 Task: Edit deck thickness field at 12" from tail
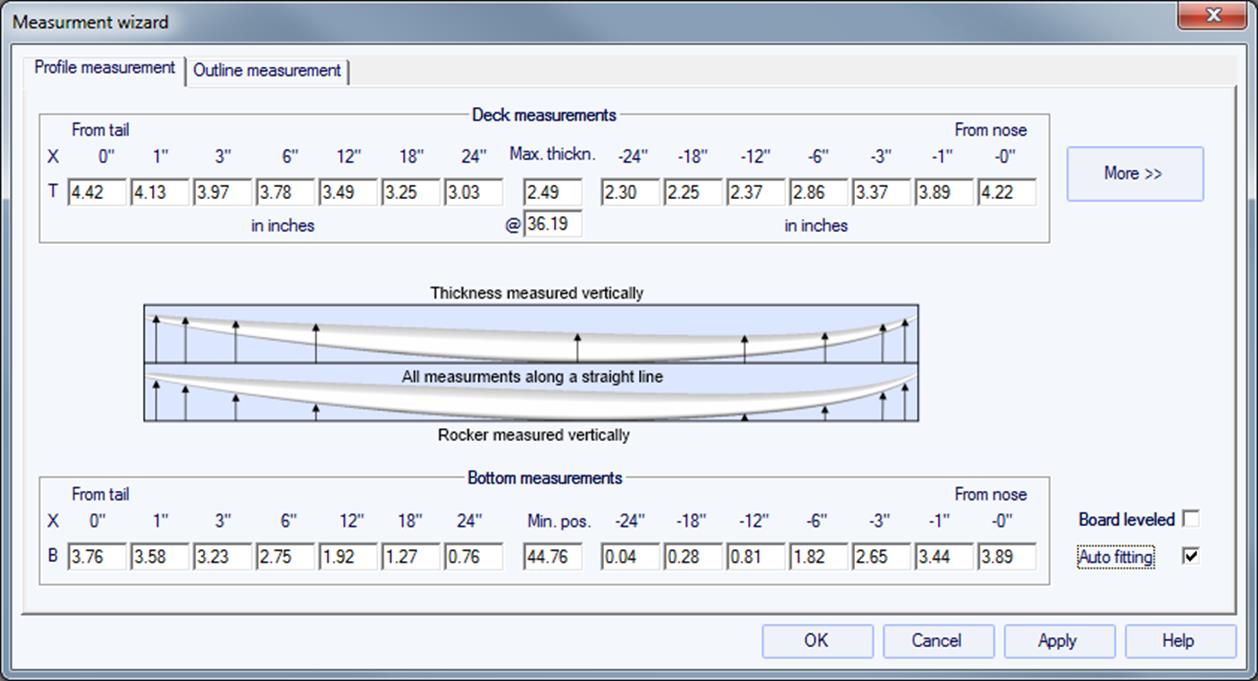348,192
